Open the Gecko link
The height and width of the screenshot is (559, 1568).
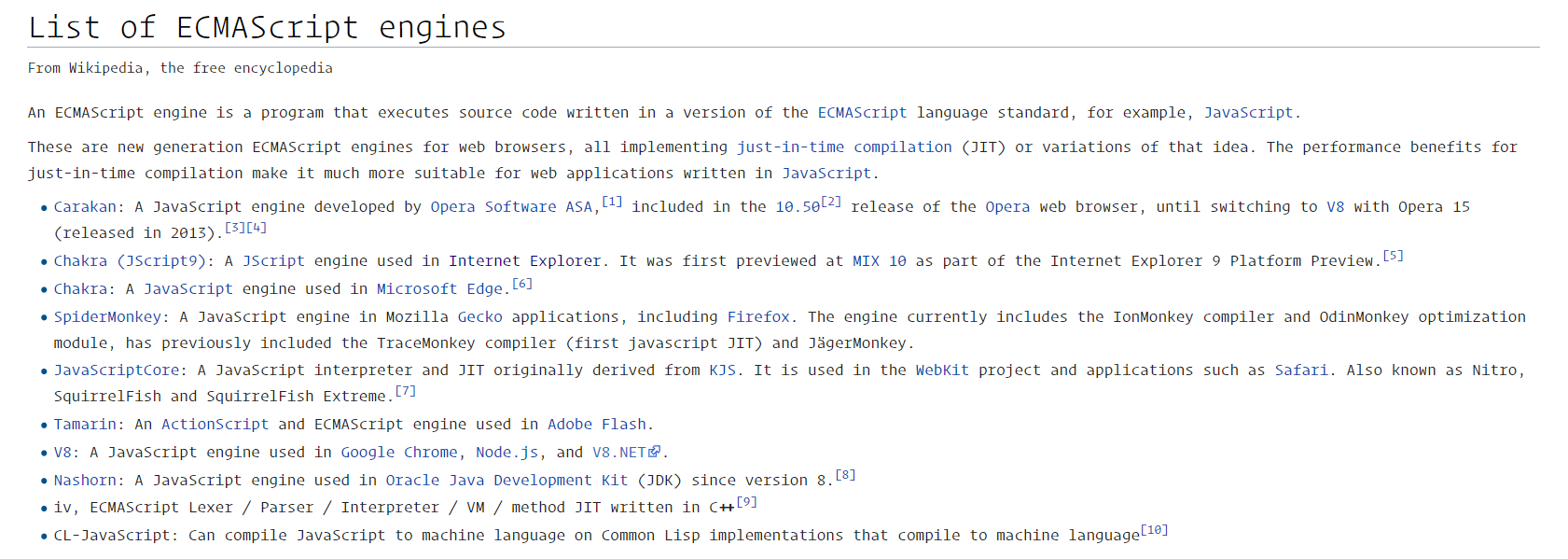click(x=480, y=317)
